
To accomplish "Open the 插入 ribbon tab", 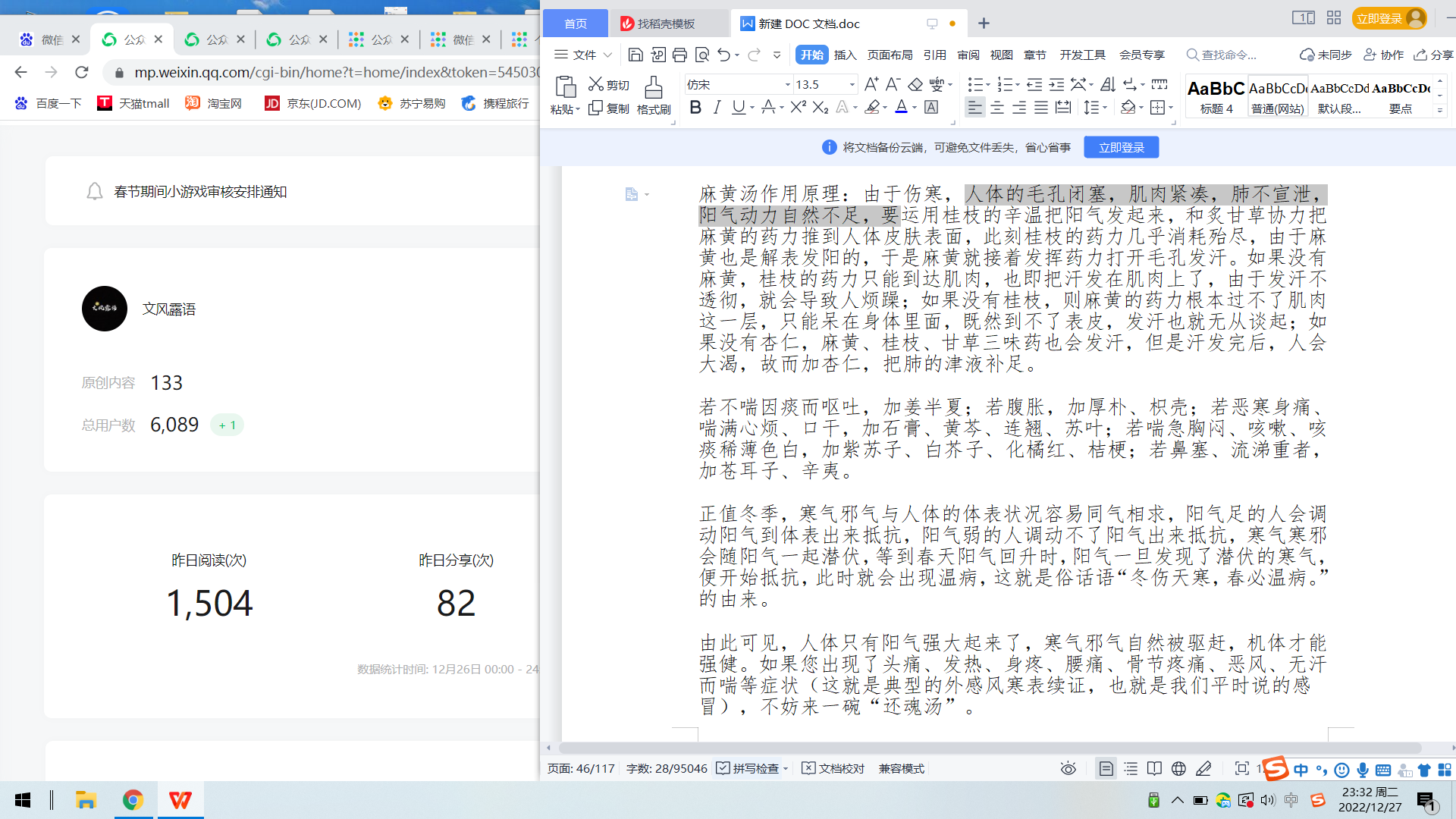I will click(845, 55).
